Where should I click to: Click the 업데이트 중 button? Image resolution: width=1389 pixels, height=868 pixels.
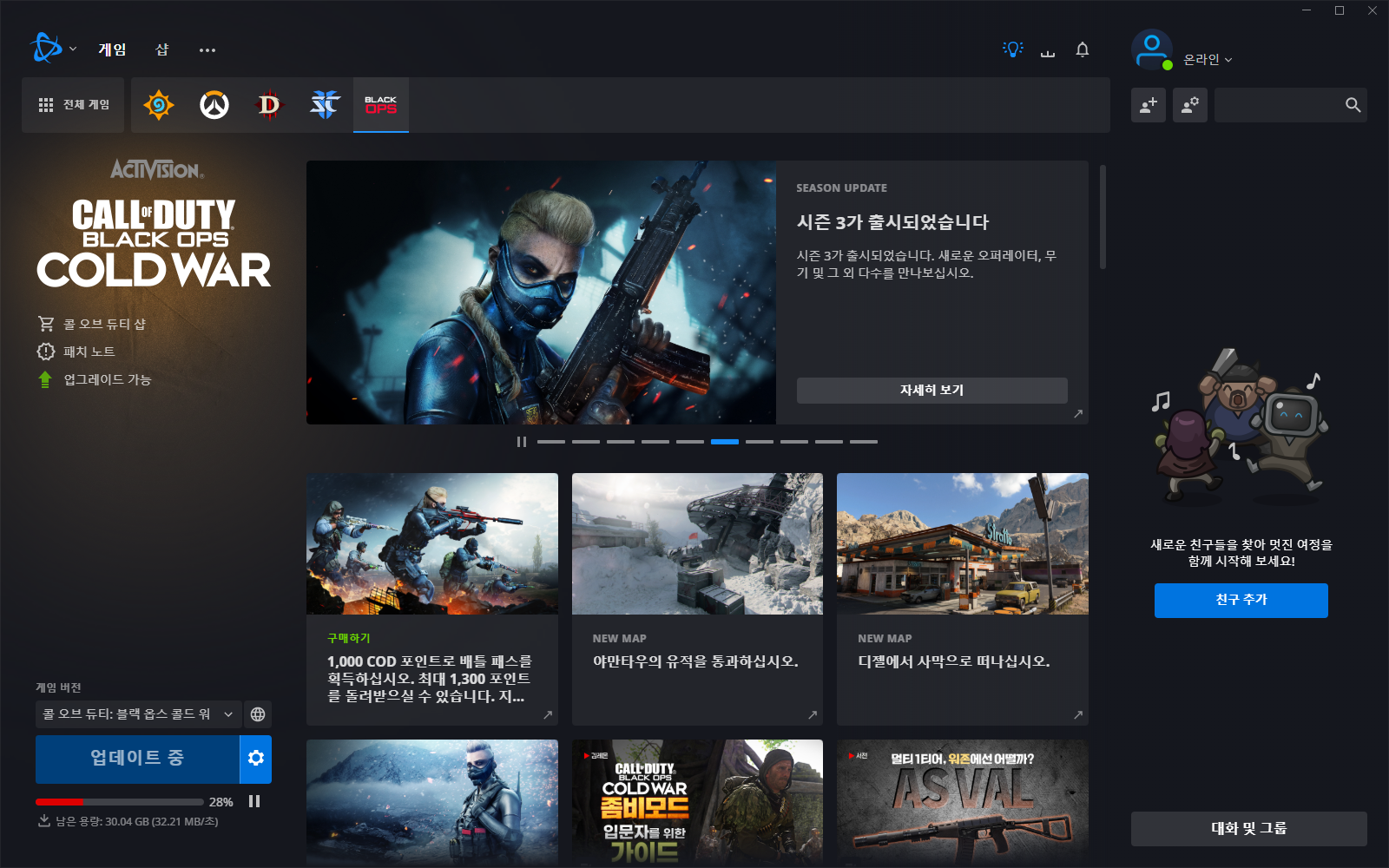tap(137, 759)
